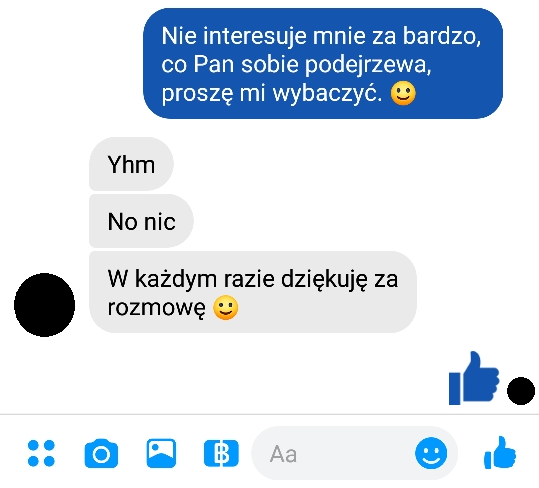
Task: Open the sender's black profile avatar
Action: 44,305
